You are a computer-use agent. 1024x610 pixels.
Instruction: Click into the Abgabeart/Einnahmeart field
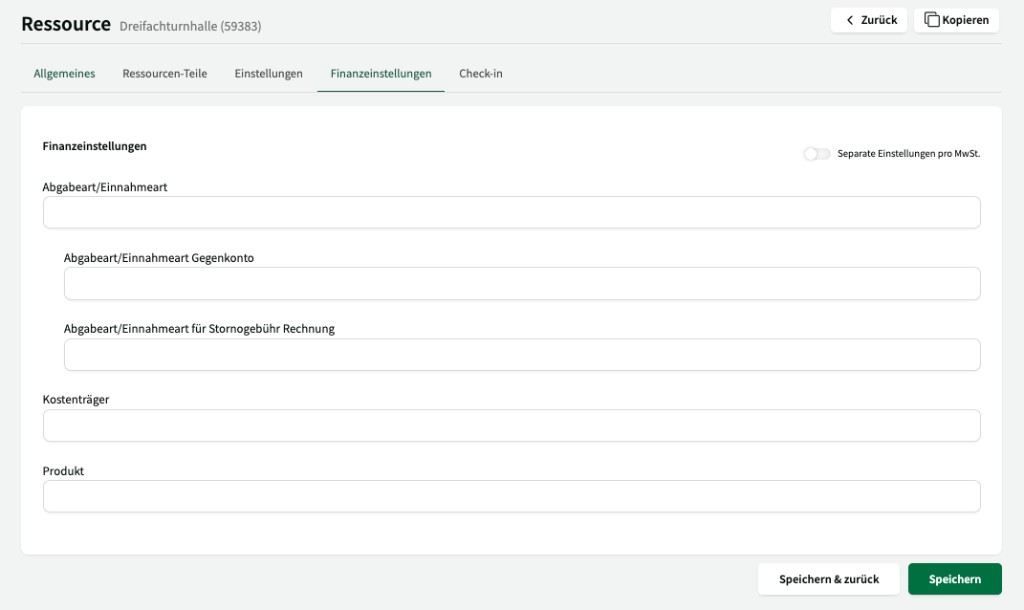point(510,212)
